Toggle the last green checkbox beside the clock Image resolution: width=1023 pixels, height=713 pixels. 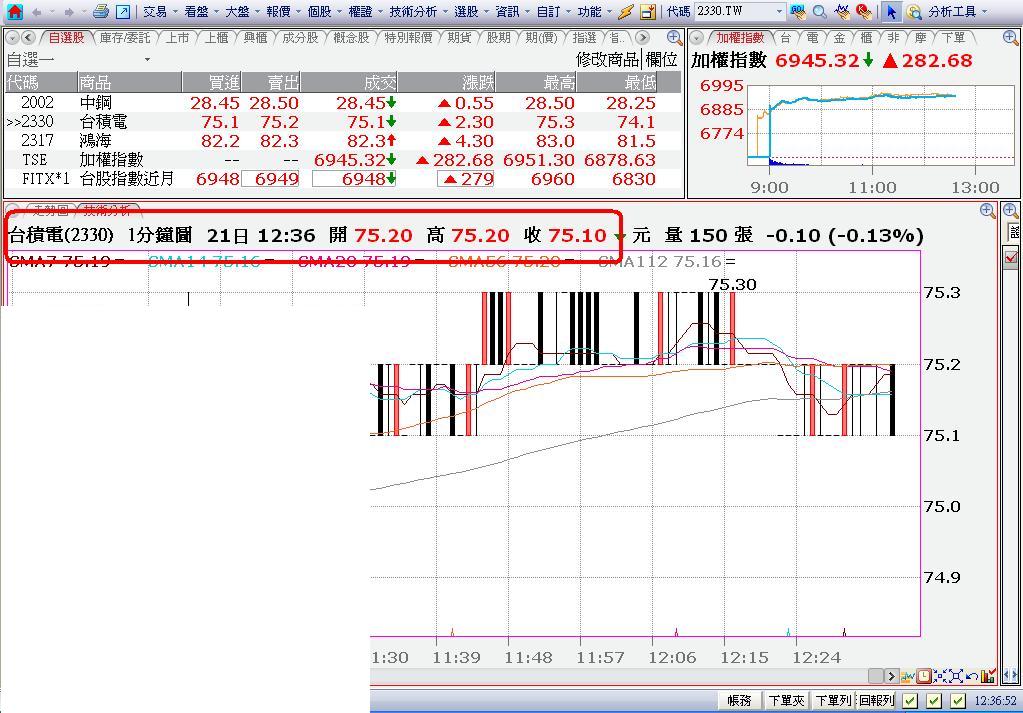tap(958, 701)
